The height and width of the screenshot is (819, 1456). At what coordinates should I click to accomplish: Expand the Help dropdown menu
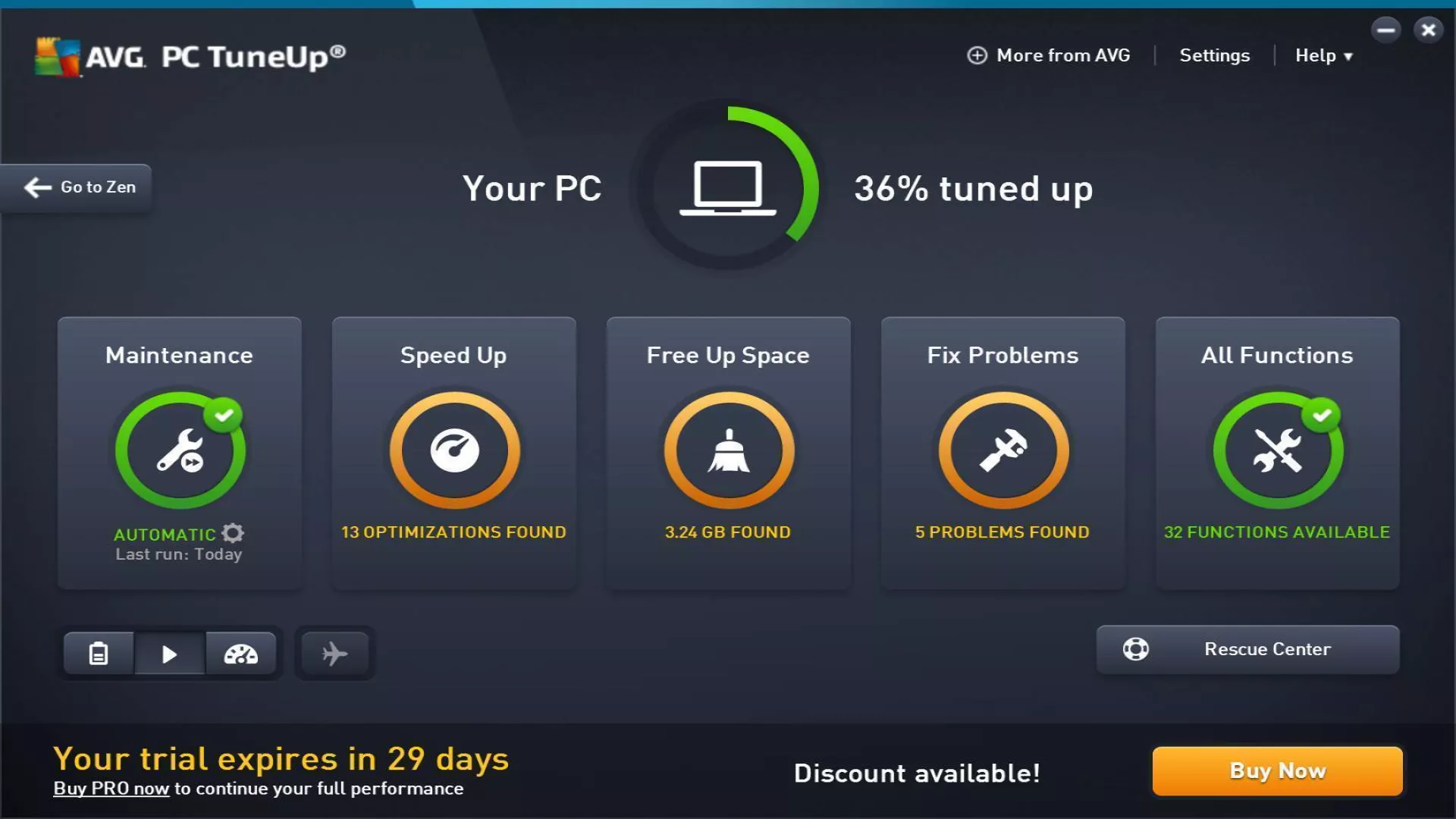click(1324, 55)
